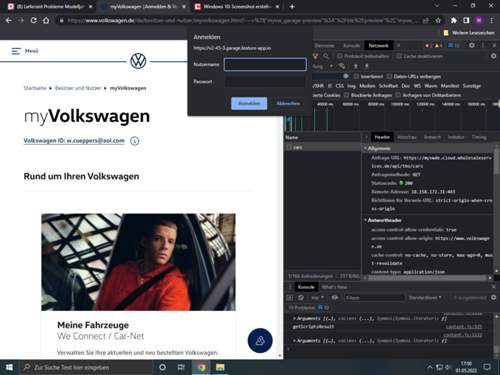Clear the console output
This screenshot has width=500, height=375.
click(301, 297)
